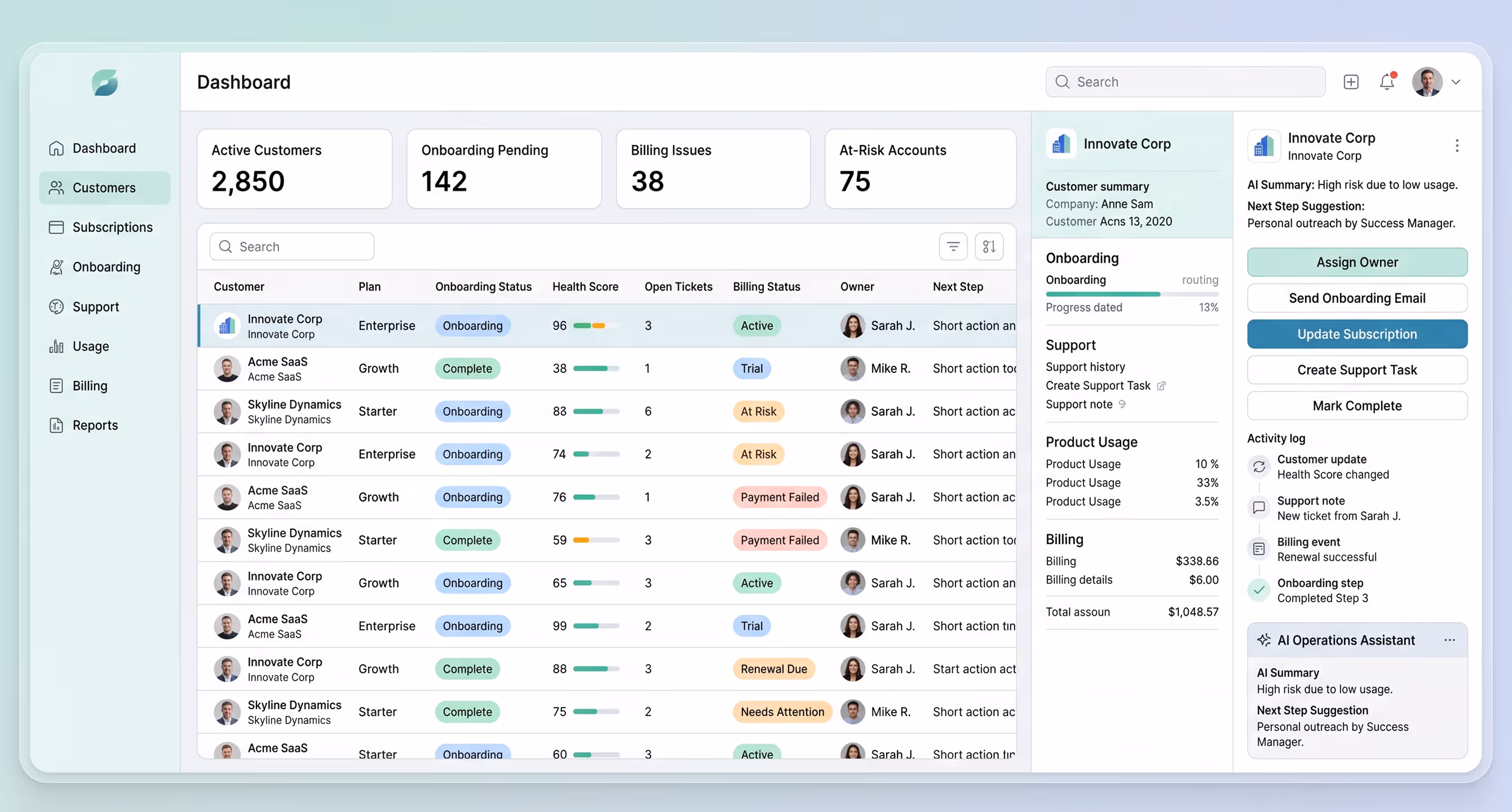Click the add new plus icon in header
This screenshot has height=812, width=1512.
(1351, 82)
